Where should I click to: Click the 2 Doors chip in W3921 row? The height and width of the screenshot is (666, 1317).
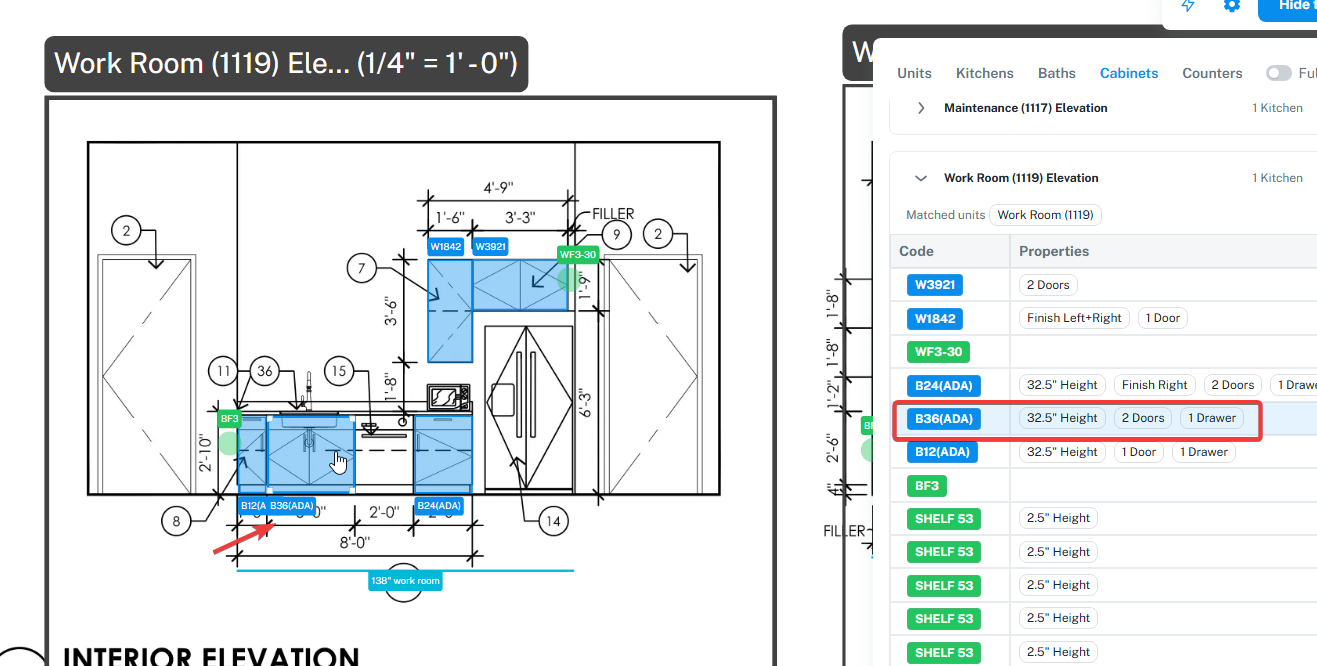tap(1048, 285)
